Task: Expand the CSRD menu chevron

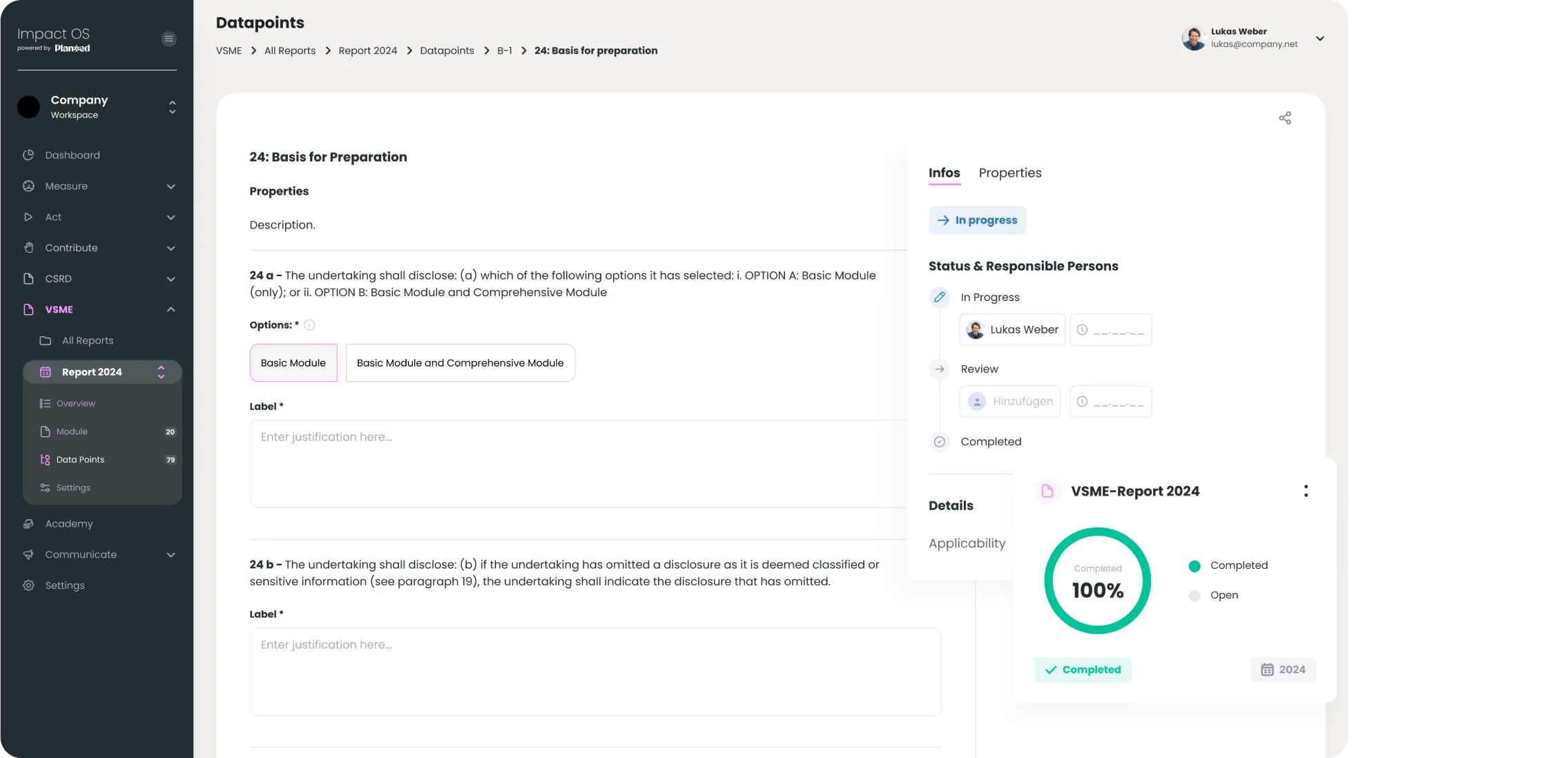Action: 171,279
